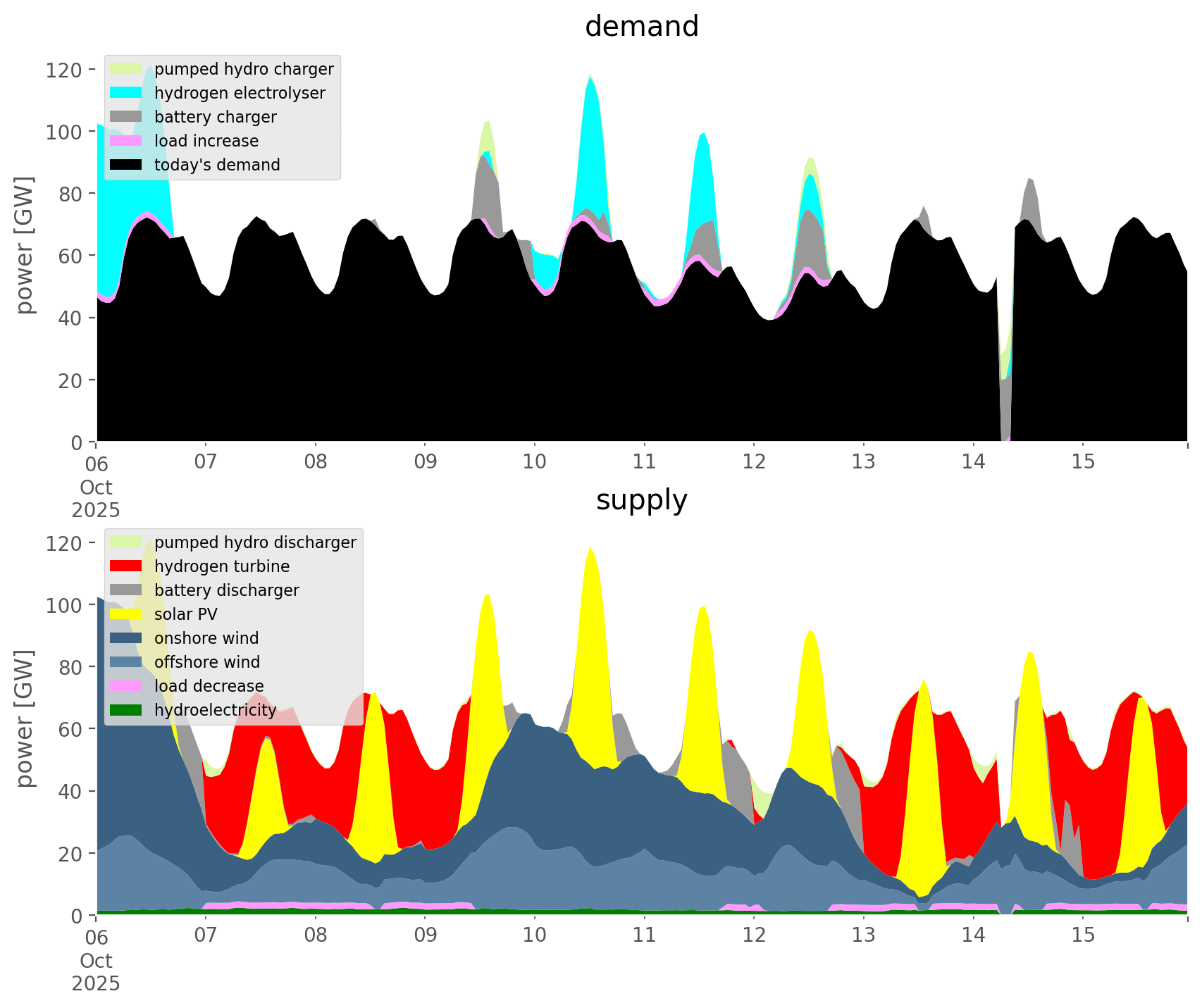This screenshot has width=1202, height=1008.
Task: Click the "supply" chart title
Action: point(641,500)
